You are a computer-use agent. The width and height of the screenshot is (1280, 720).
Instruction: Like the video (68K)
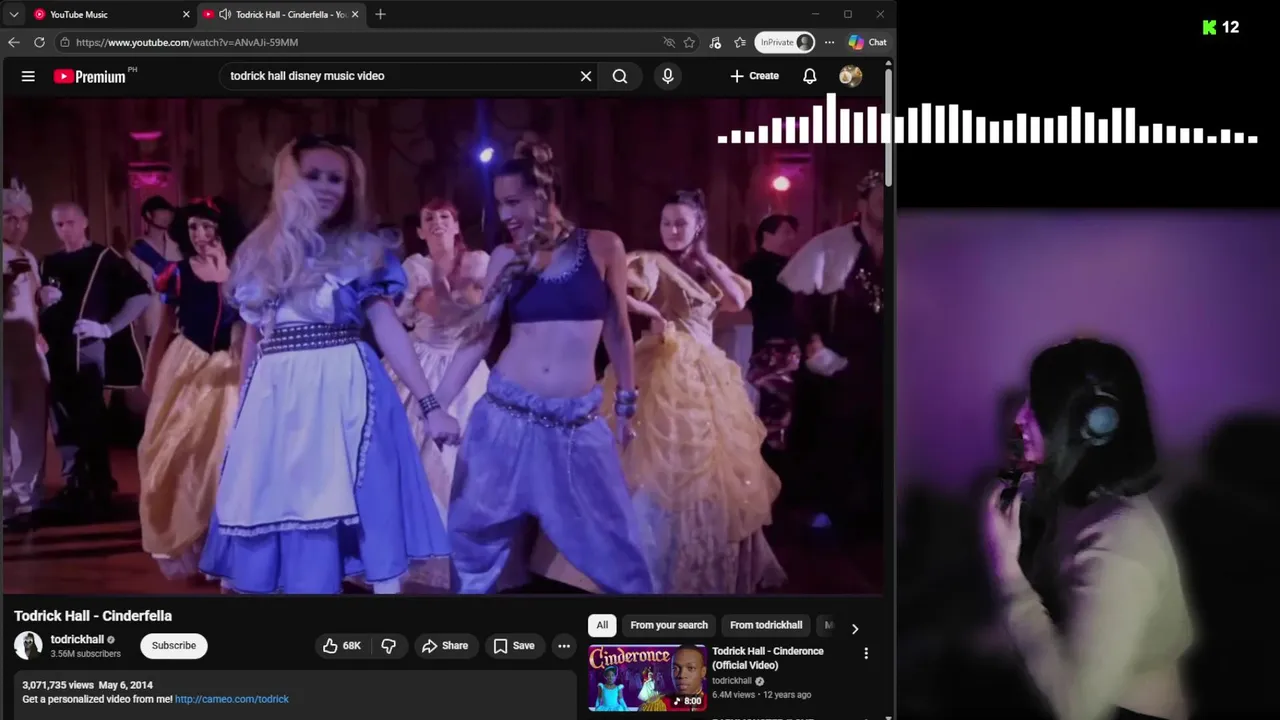(x=341, y=646)
